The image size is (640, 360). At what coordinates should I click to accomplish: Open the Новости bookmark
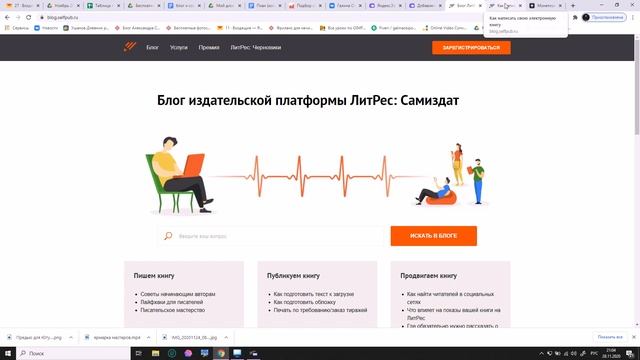pyautogui.click(x=46, y=28)
